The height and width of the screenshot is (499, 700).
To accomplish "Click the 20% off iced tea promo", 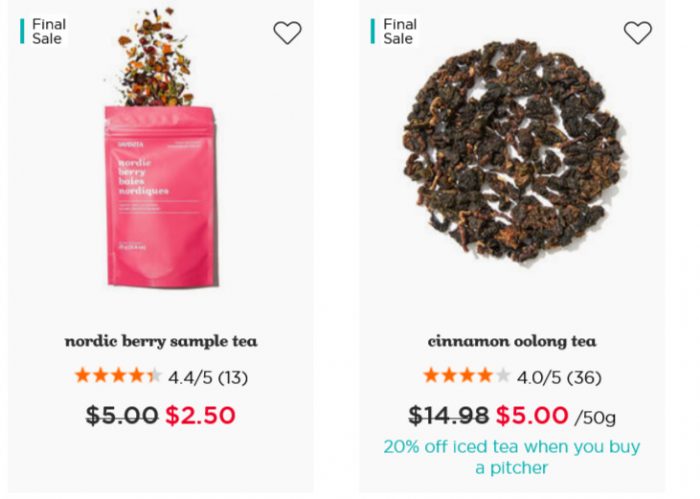I will [512, 457].
